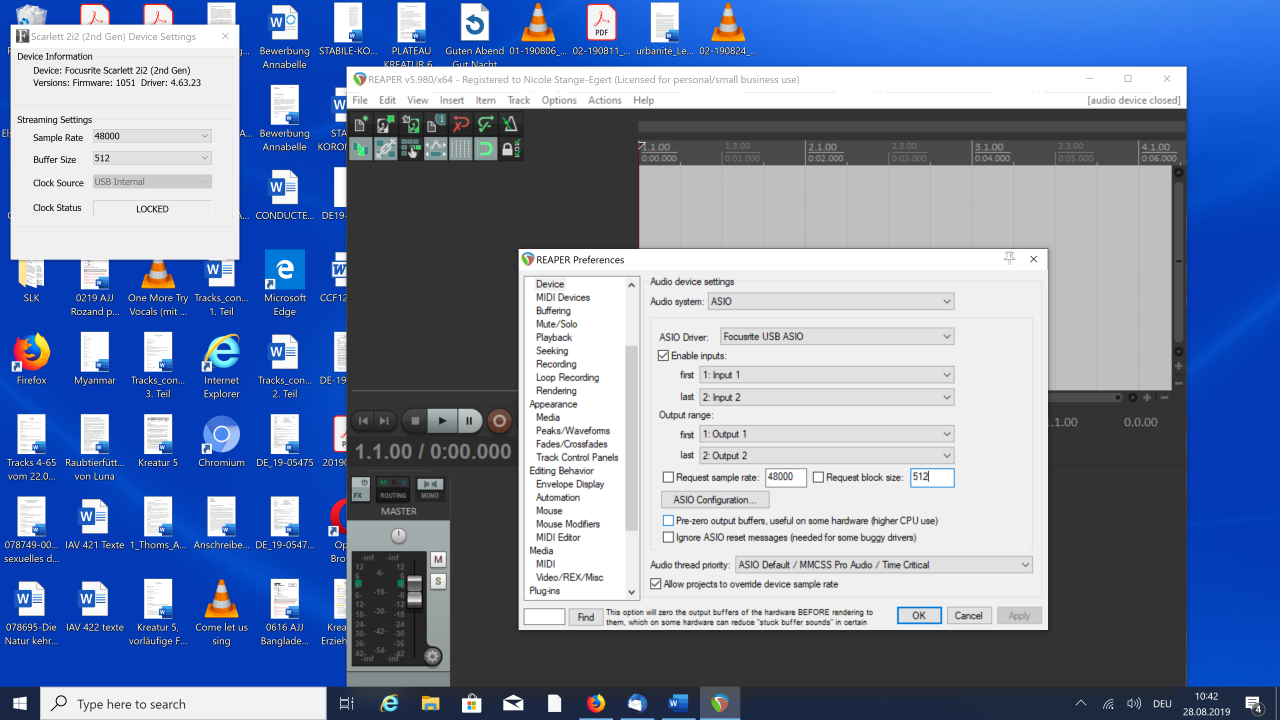
Task: Click Cancel in REAPER Preferences
Action: coord(968,616)
